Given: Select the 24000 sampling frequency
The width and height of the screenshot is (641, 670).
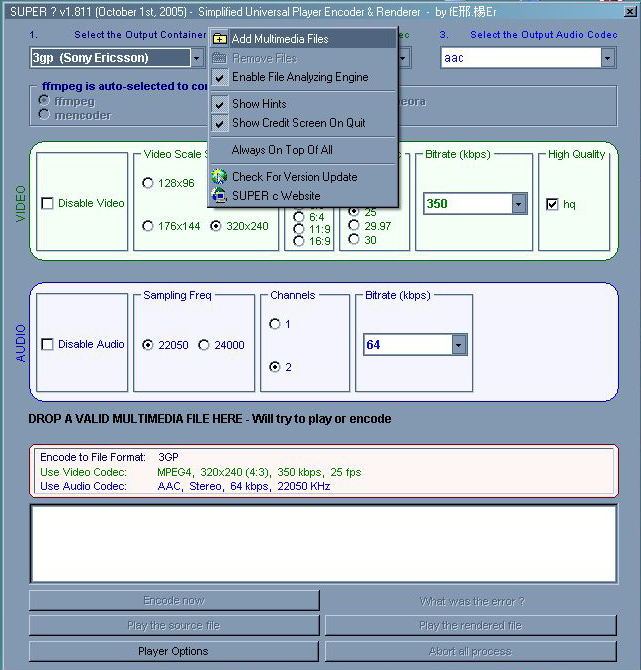Looking at the screenshot, I should tap(204, 345).
